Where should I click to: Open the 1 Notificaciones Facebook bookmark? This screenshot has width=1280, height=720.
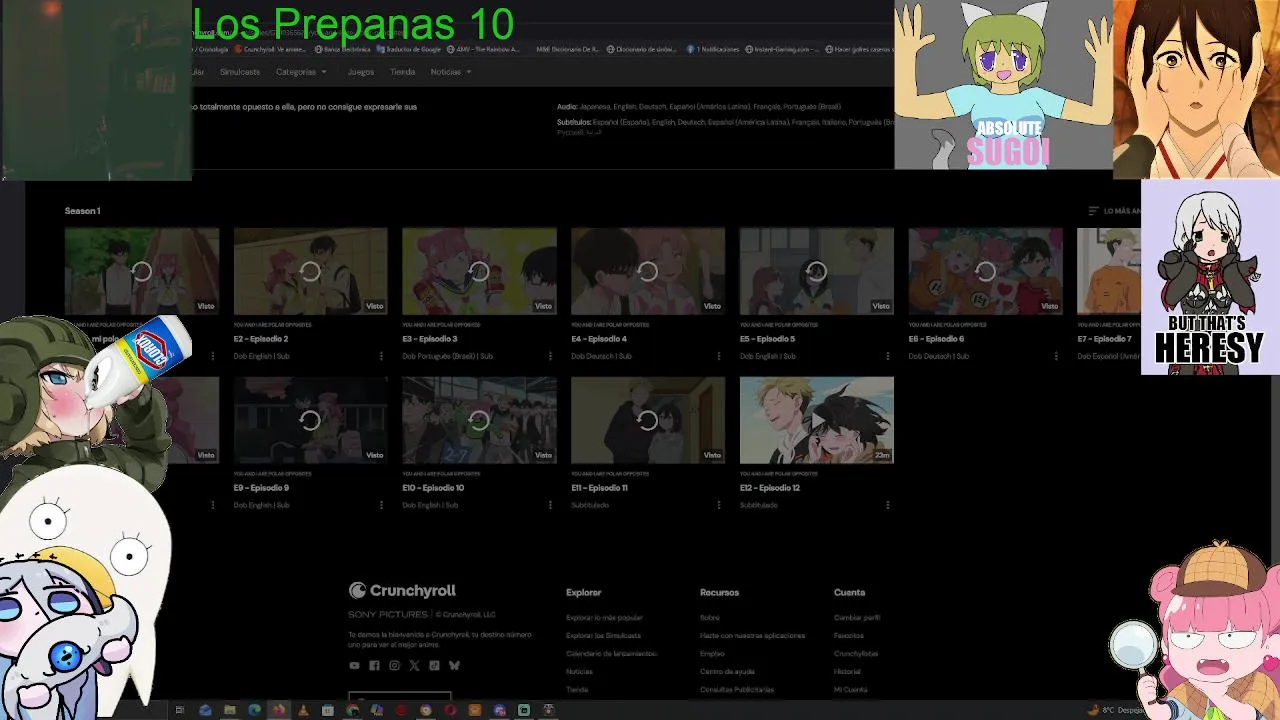tap(713, 49)
